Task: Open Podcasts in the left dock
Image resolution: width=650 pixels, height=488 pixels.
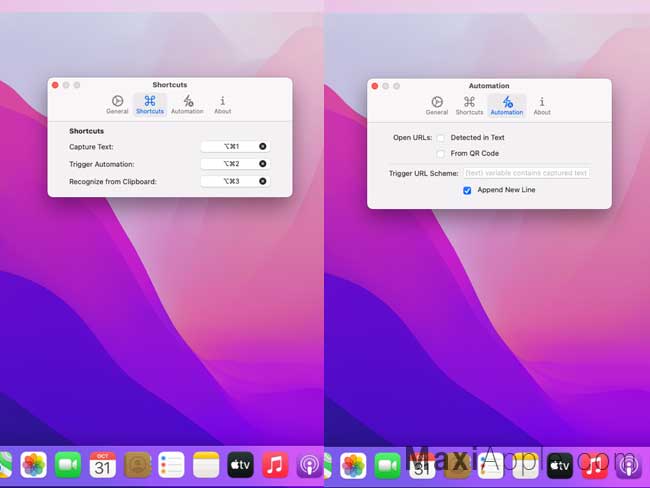Action: pos(309,465)
